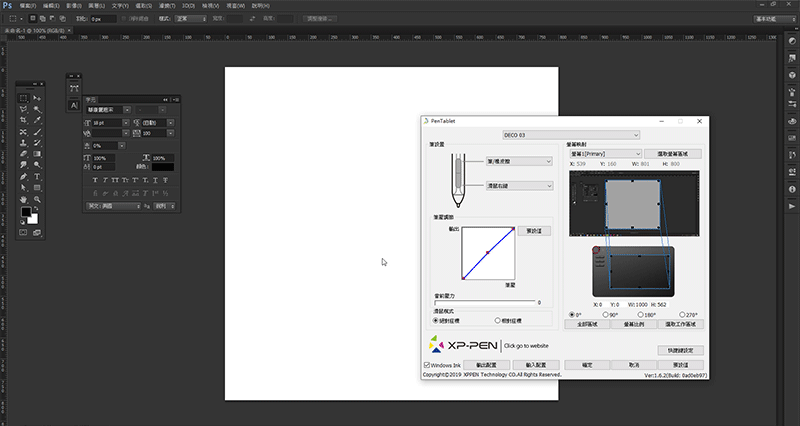This screenshot has height=426, width=800.
Task: Click Strikethrough T in Character panel
Action: (x=165, y=180)
